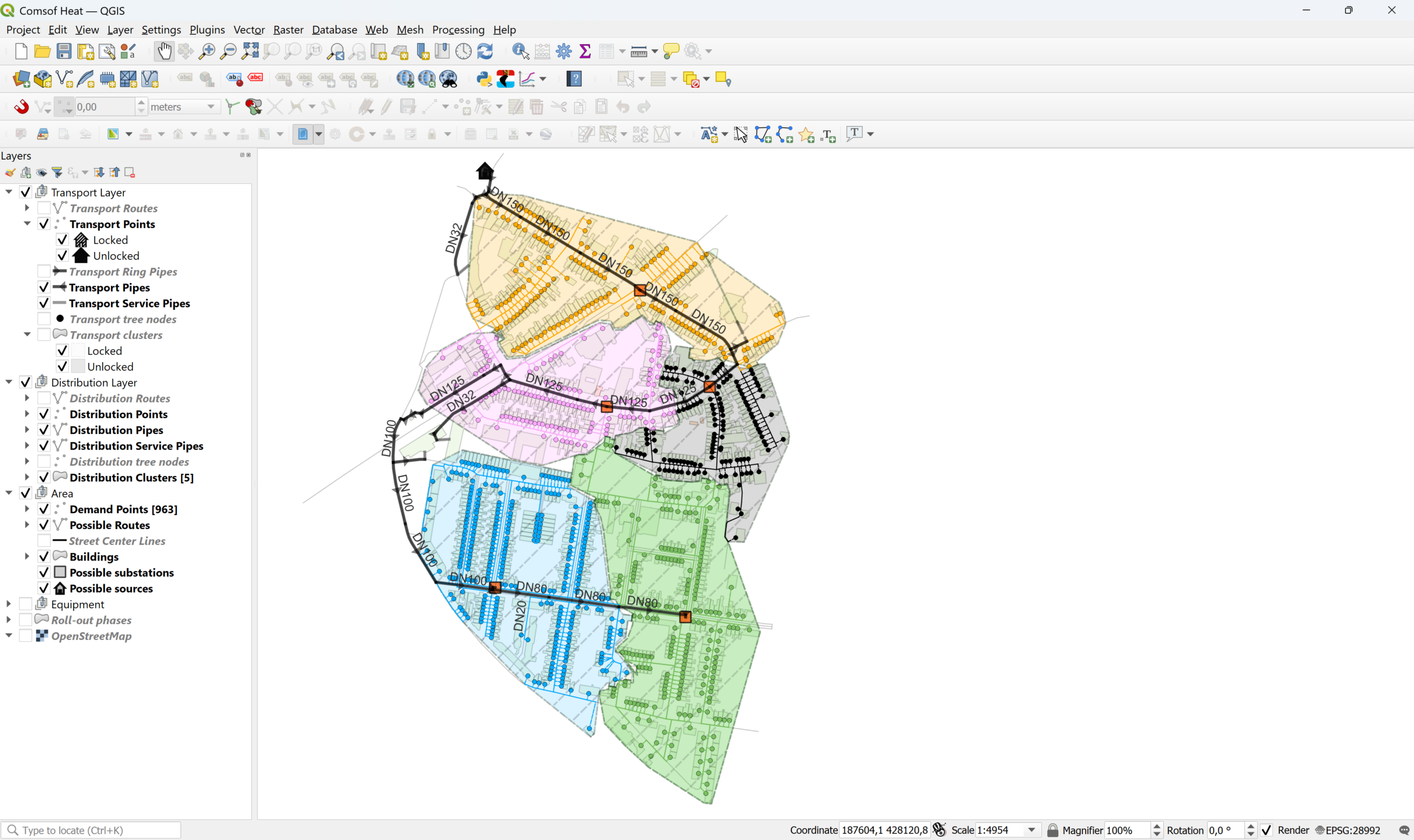Open the Plugins menu
This screenshot has height=840, width=1414.
pos(207,29)
